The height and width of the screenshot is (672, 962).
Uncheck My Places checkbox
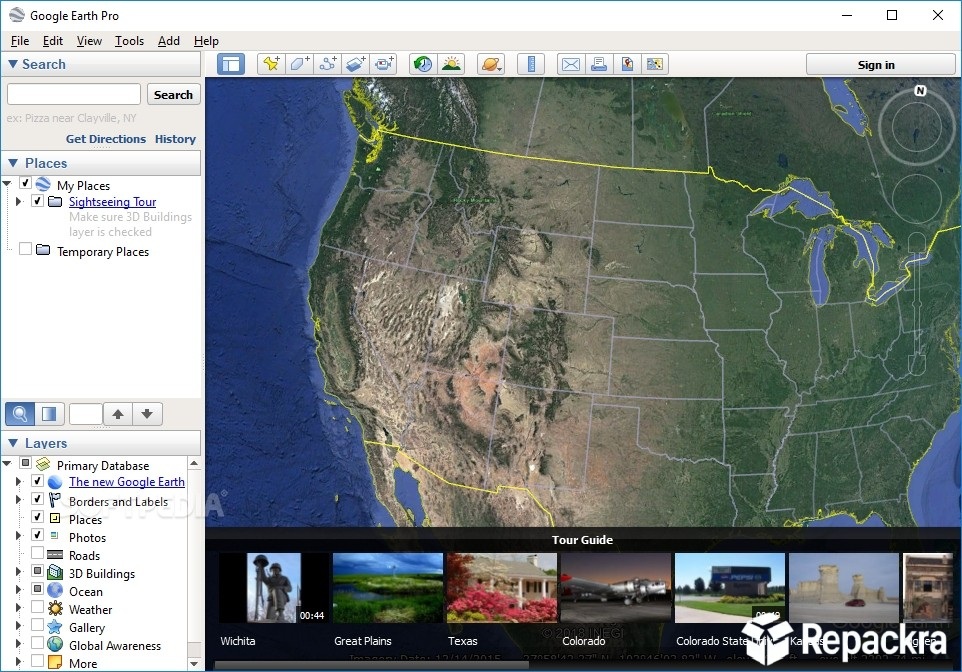[25, 183]
